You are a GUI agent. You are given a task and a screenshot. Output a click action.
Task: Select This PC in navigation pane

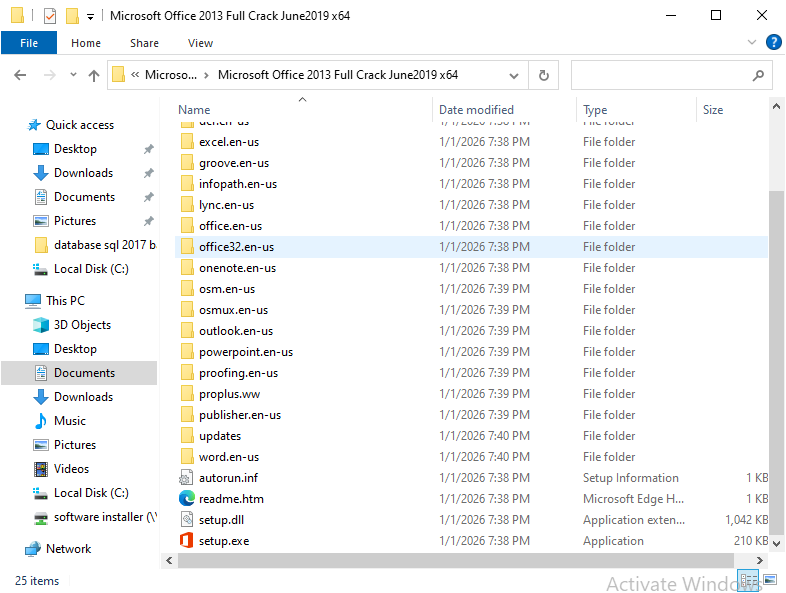[x=65, y=301]
